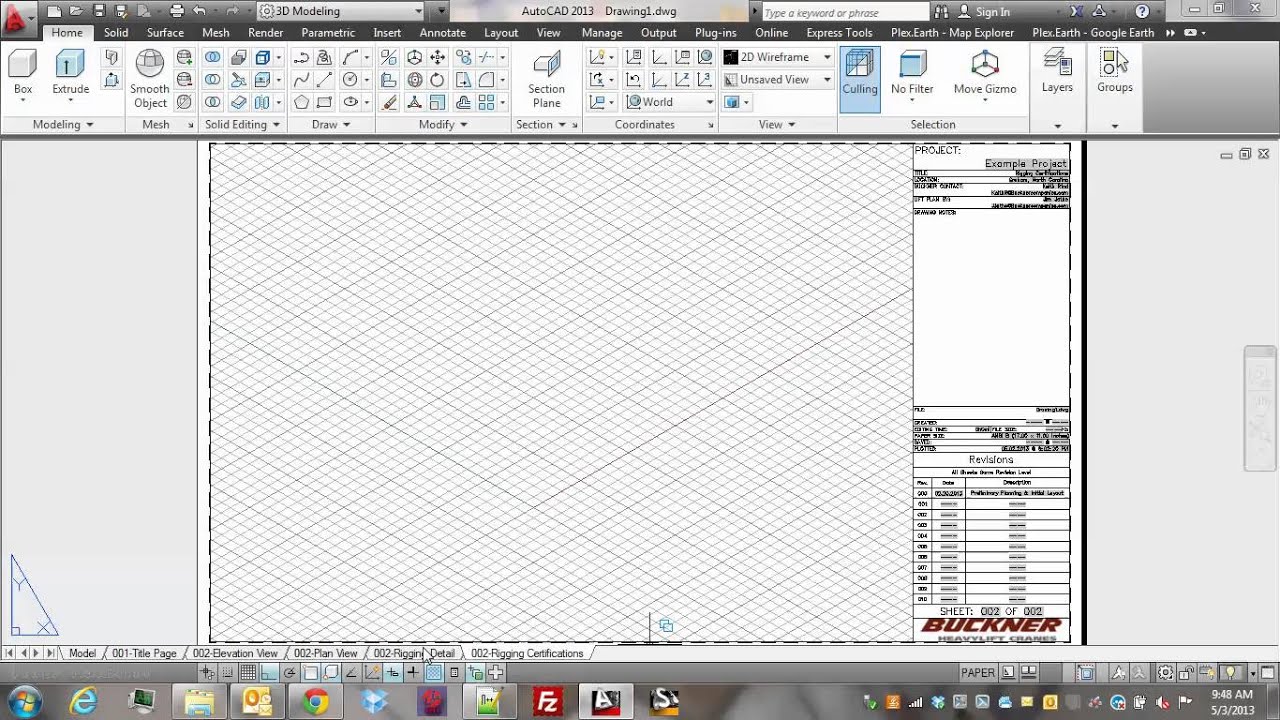Viewport: 1280px width, 720px height.
Task: Toggle Ortho Mode in status bar
Action: pyautogui.click(x=268, y=673)
